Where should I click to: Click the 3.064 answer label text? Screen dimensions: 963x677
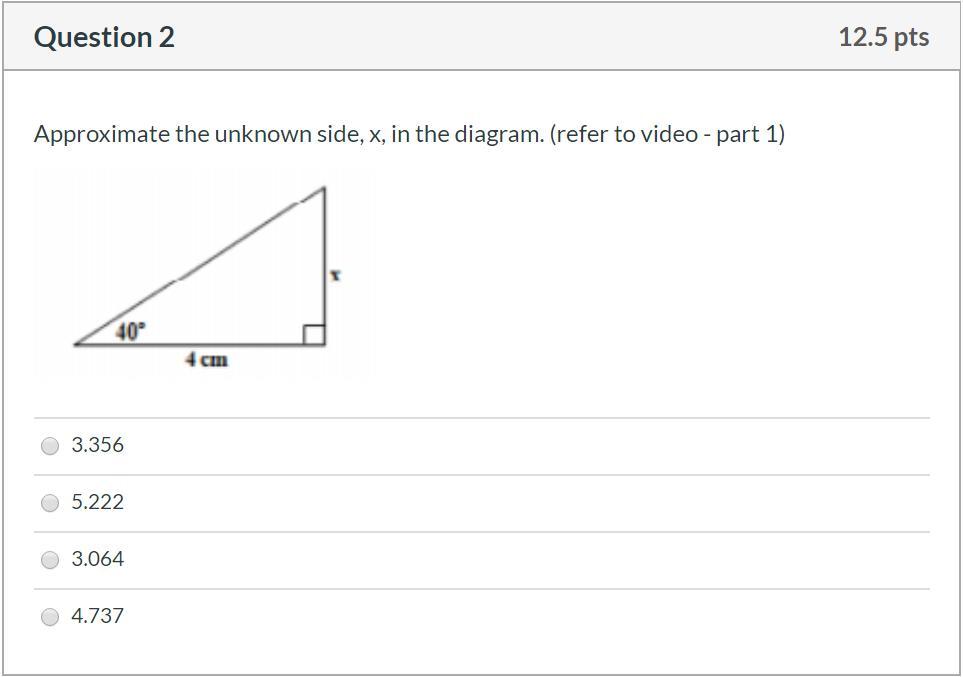click(97, 559)
